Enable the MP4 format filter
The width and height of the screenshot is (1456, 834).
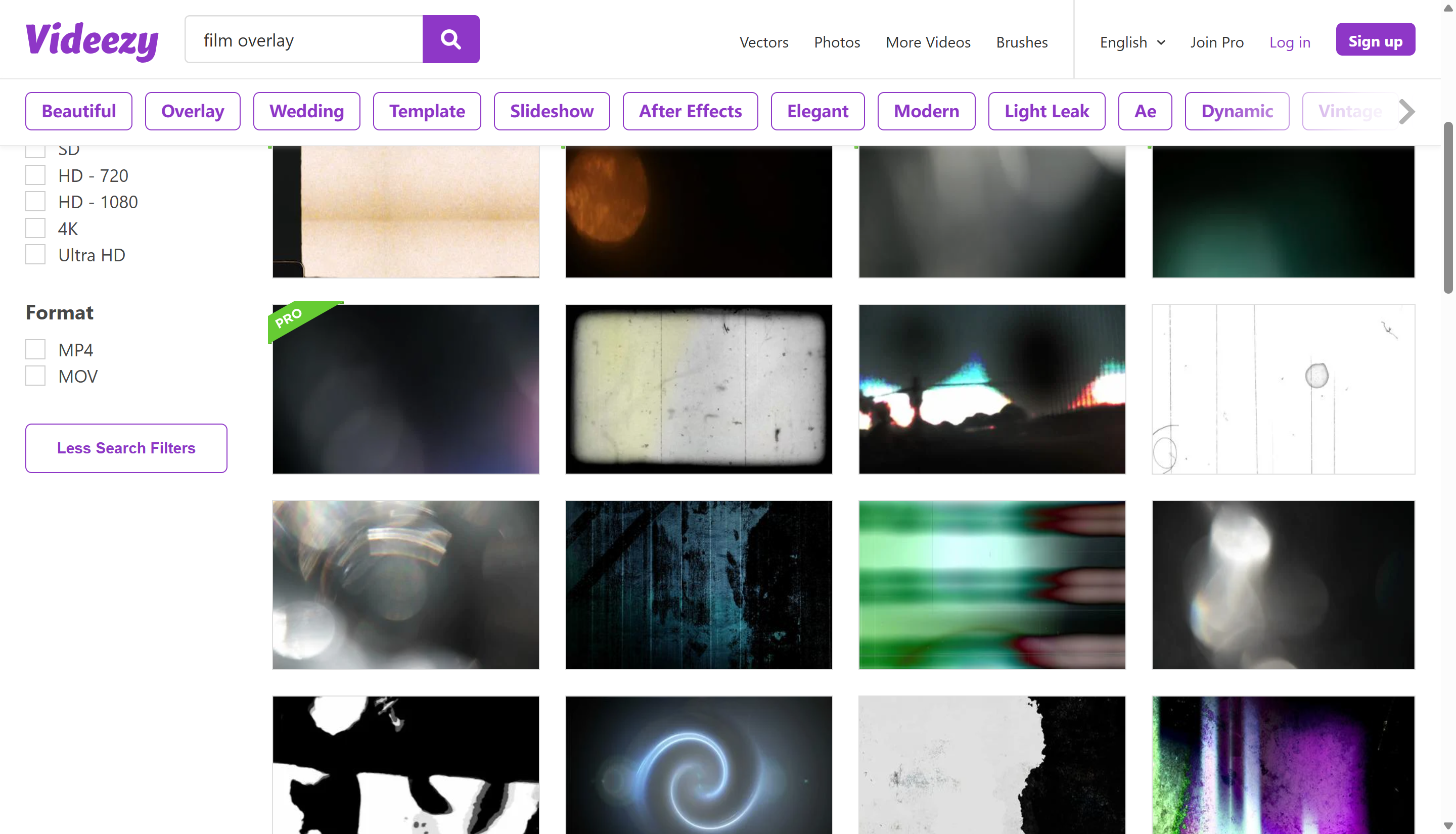click(x=35, y=348)
